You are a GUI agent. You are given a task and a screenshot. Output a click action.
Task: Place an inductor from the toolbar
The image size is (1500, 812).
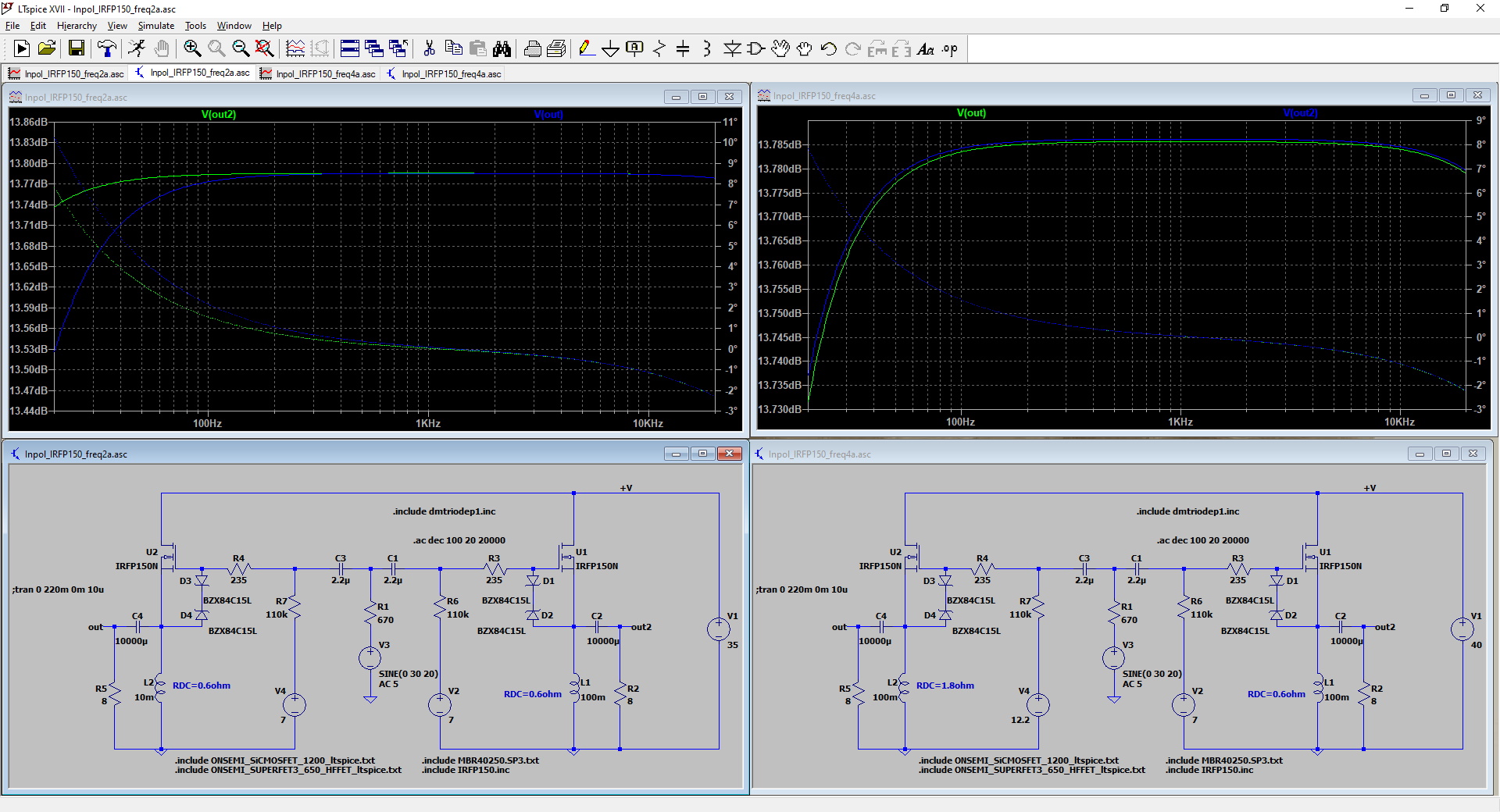coord(707,49)
